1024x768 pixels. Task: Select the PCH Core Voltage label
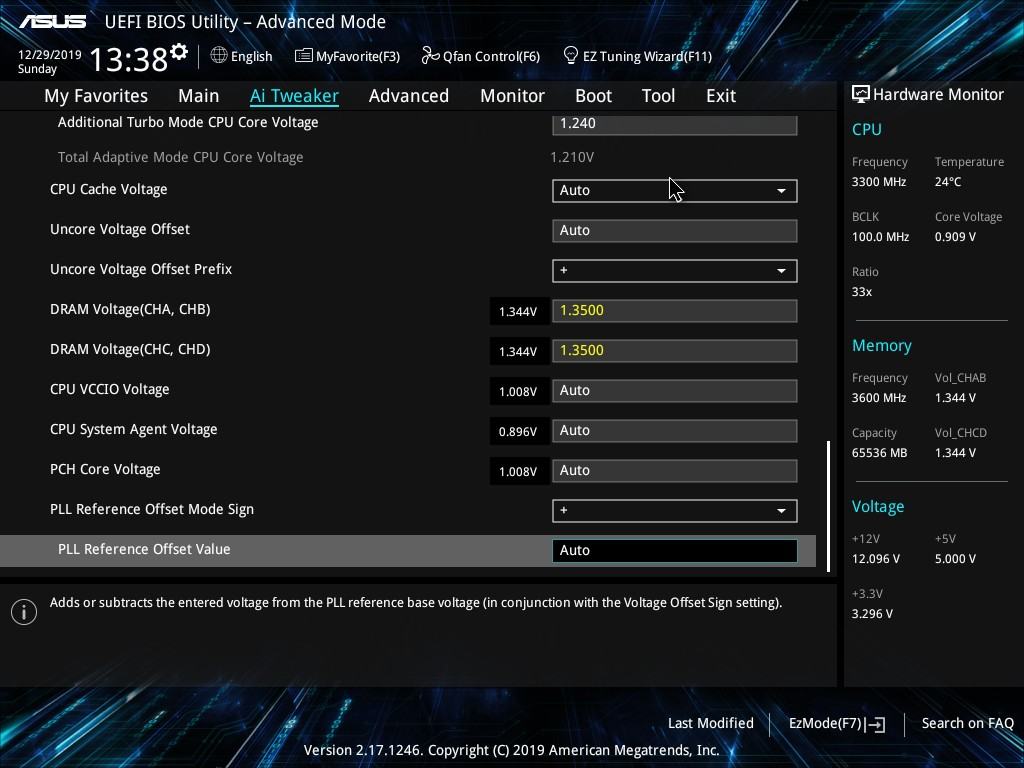105,470
